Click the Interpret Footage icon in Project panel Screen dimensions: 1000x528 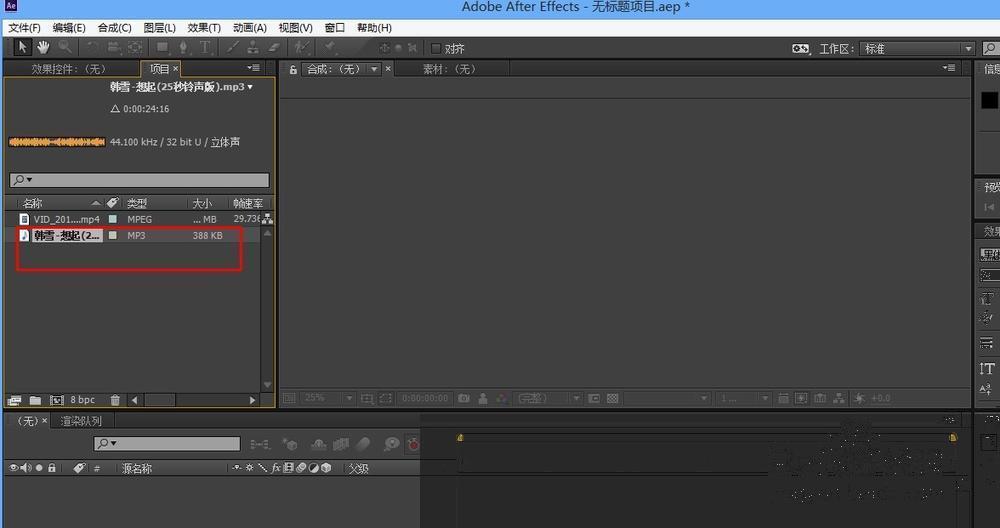[x=14, y=400]
